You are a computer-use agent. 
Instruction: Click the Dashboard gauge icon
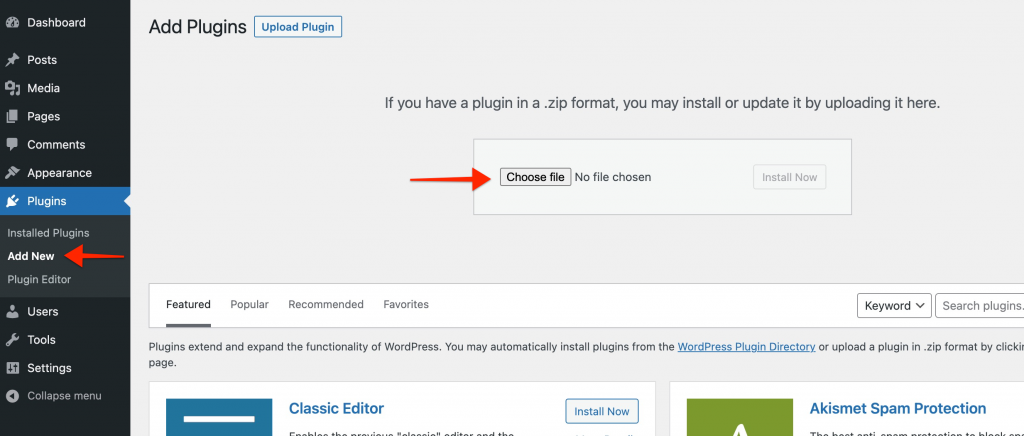click(13, 22)
